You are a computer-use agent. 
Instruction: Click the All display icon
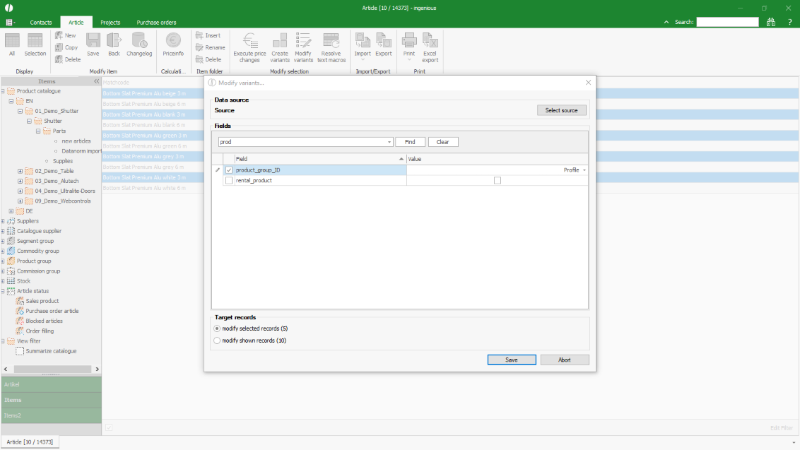pyautogui.click(x=12, y=44)
